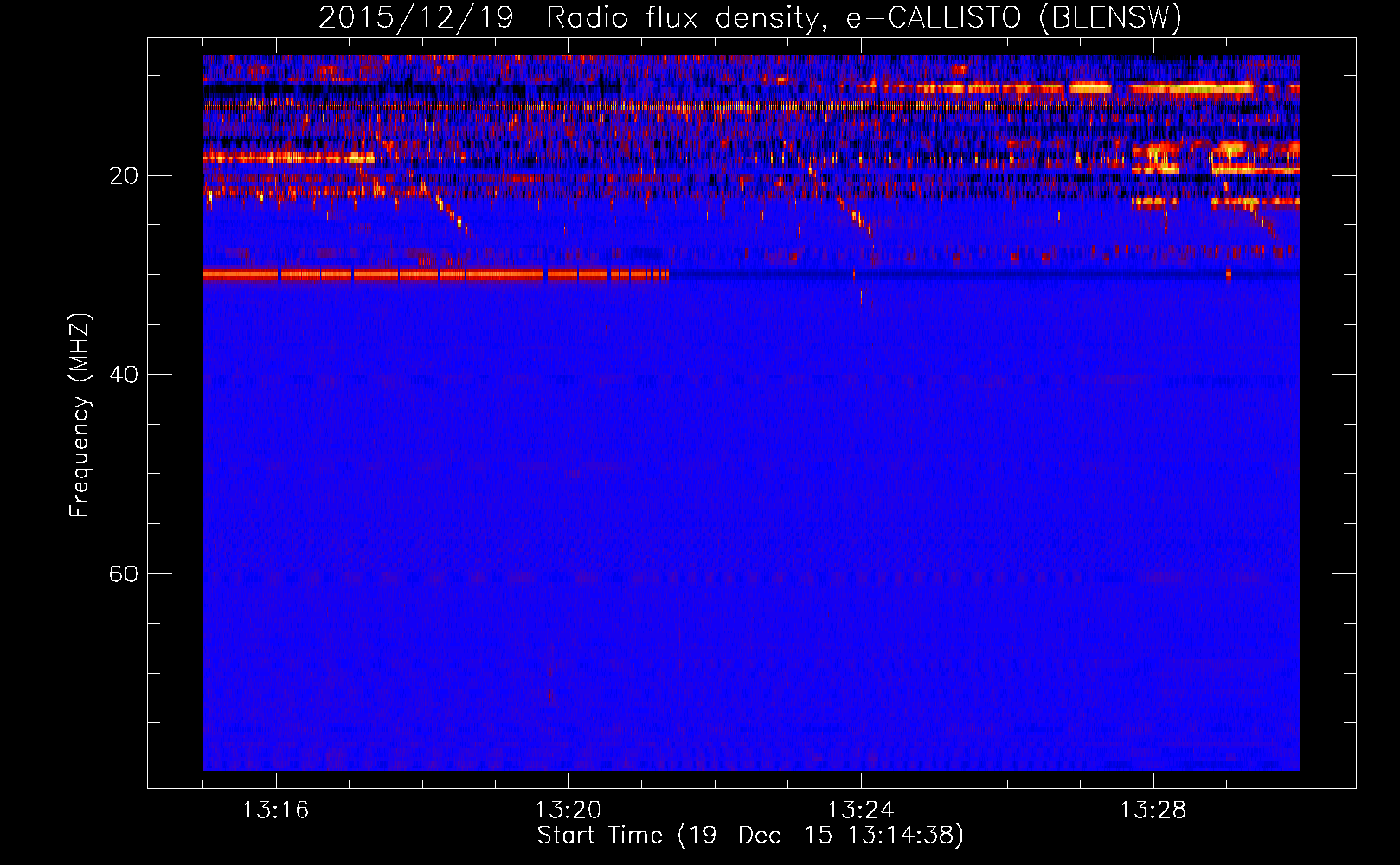Select the 13:24 time tick label
The image size is (1400, 865).
tap(860, 811)
